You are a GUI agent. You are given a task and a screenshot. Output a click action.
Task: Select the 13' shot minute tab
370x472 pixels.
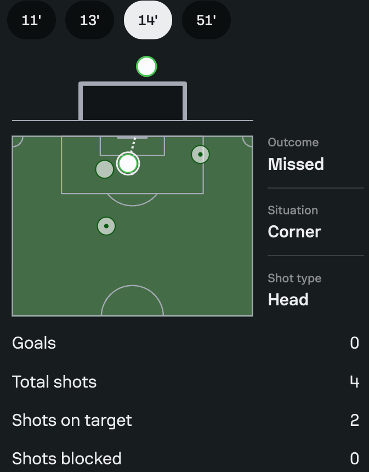(x=90, y=20)
